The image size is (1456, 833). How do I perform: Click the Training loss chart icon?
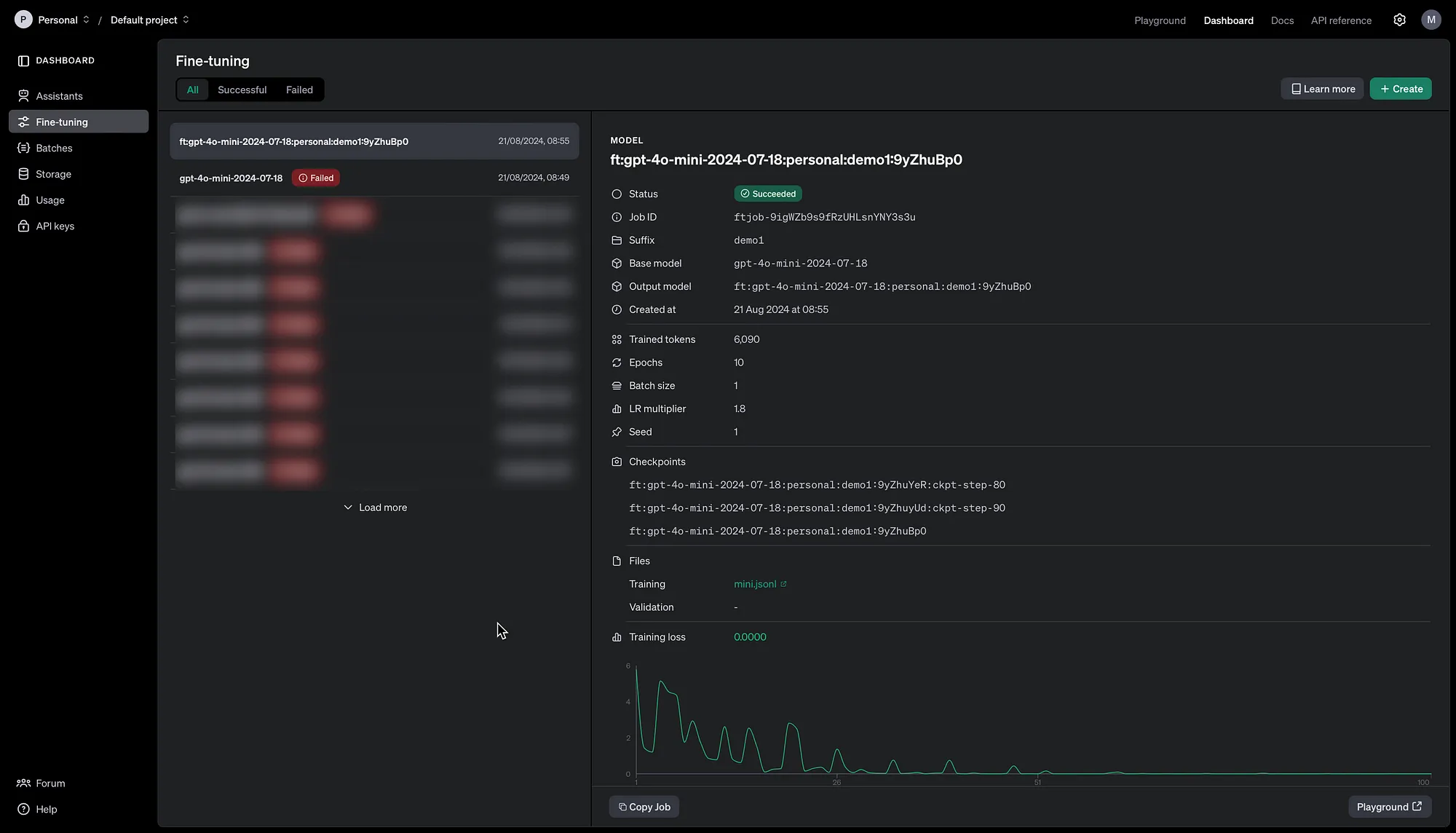(617, 637)
